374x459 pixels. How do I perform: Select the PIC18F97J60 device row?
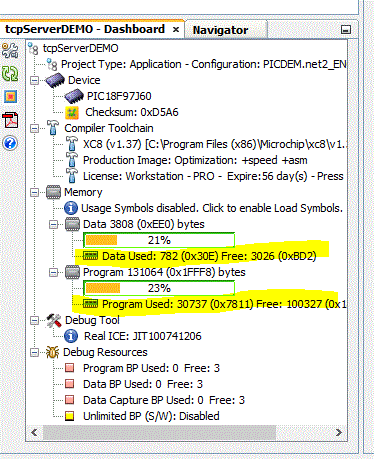[x=119, y=96]
